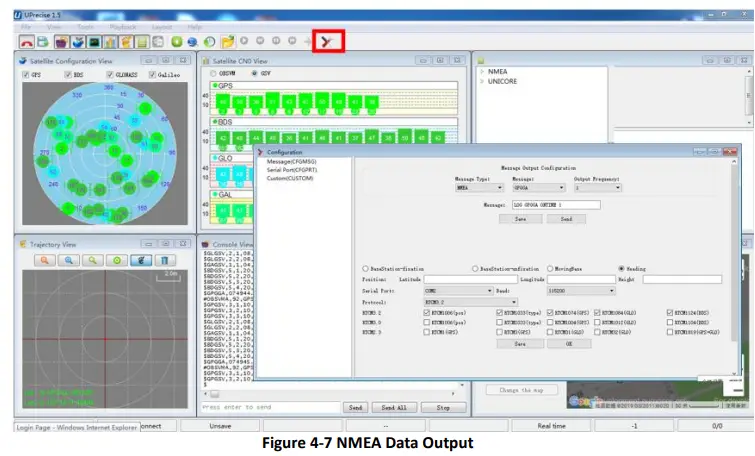Select the GSV radio button
The image size is (755, 456).
click(x=254, y=74)
